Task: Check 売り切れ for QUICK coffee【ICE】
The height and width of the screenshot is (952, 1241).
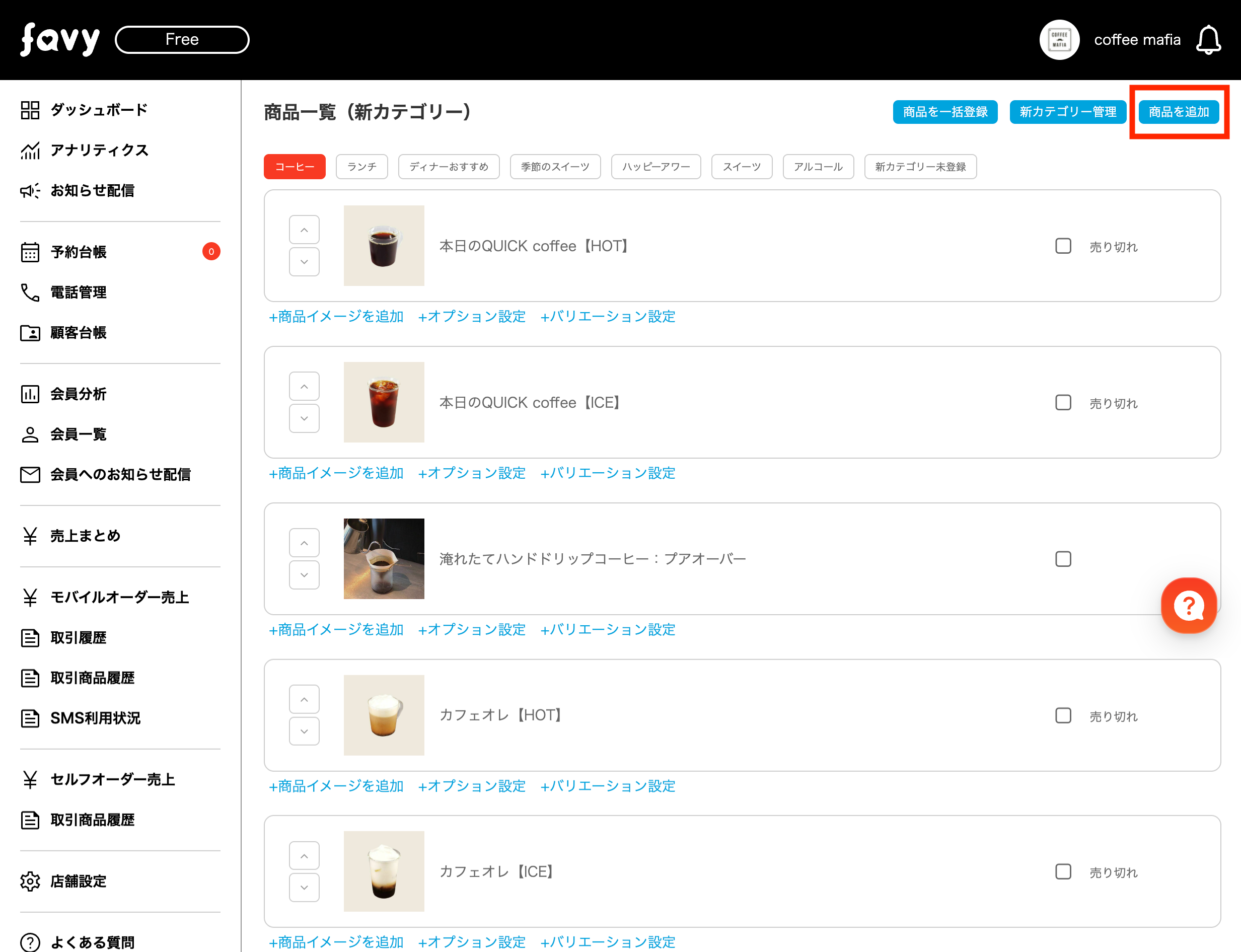Action: coord(1063,402)
